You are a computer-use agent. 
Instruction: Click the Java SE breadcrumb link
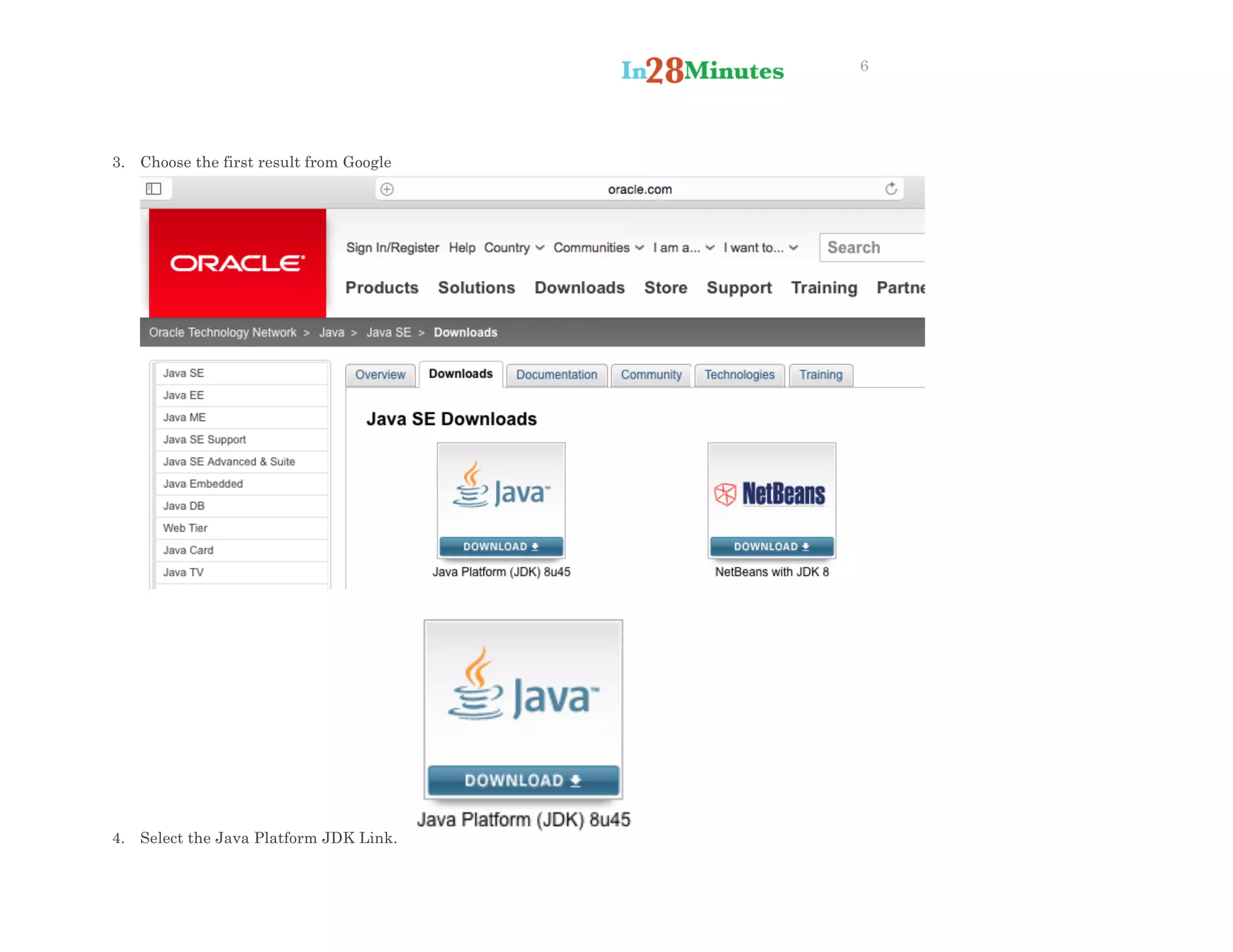tap(388, 332)
